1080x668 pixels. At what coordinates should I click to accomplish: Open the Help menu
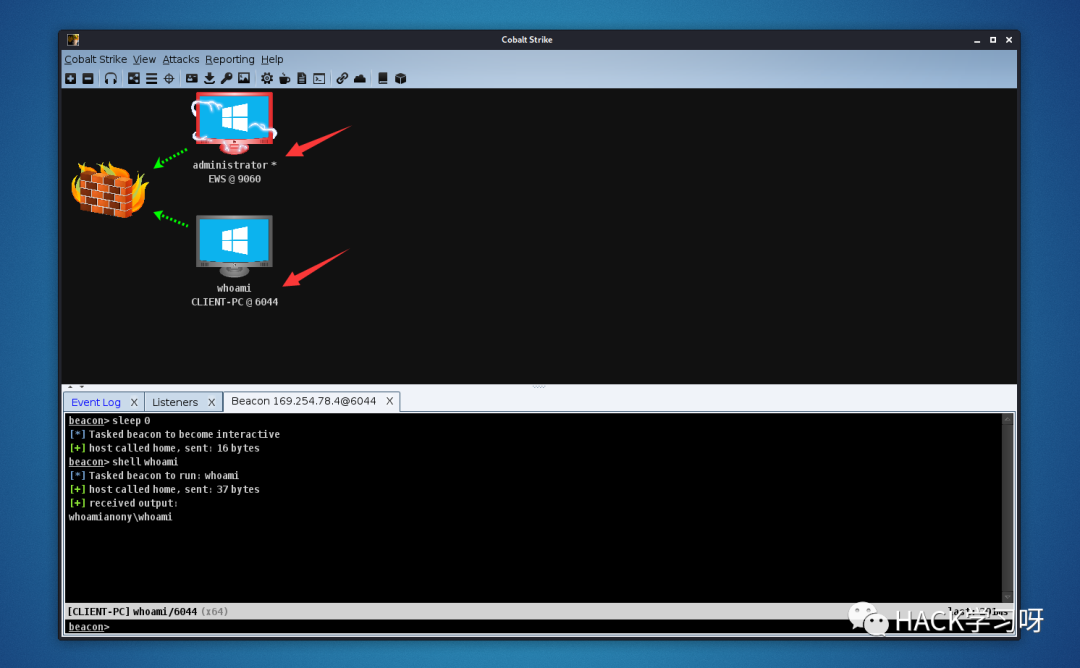point(272,59)
